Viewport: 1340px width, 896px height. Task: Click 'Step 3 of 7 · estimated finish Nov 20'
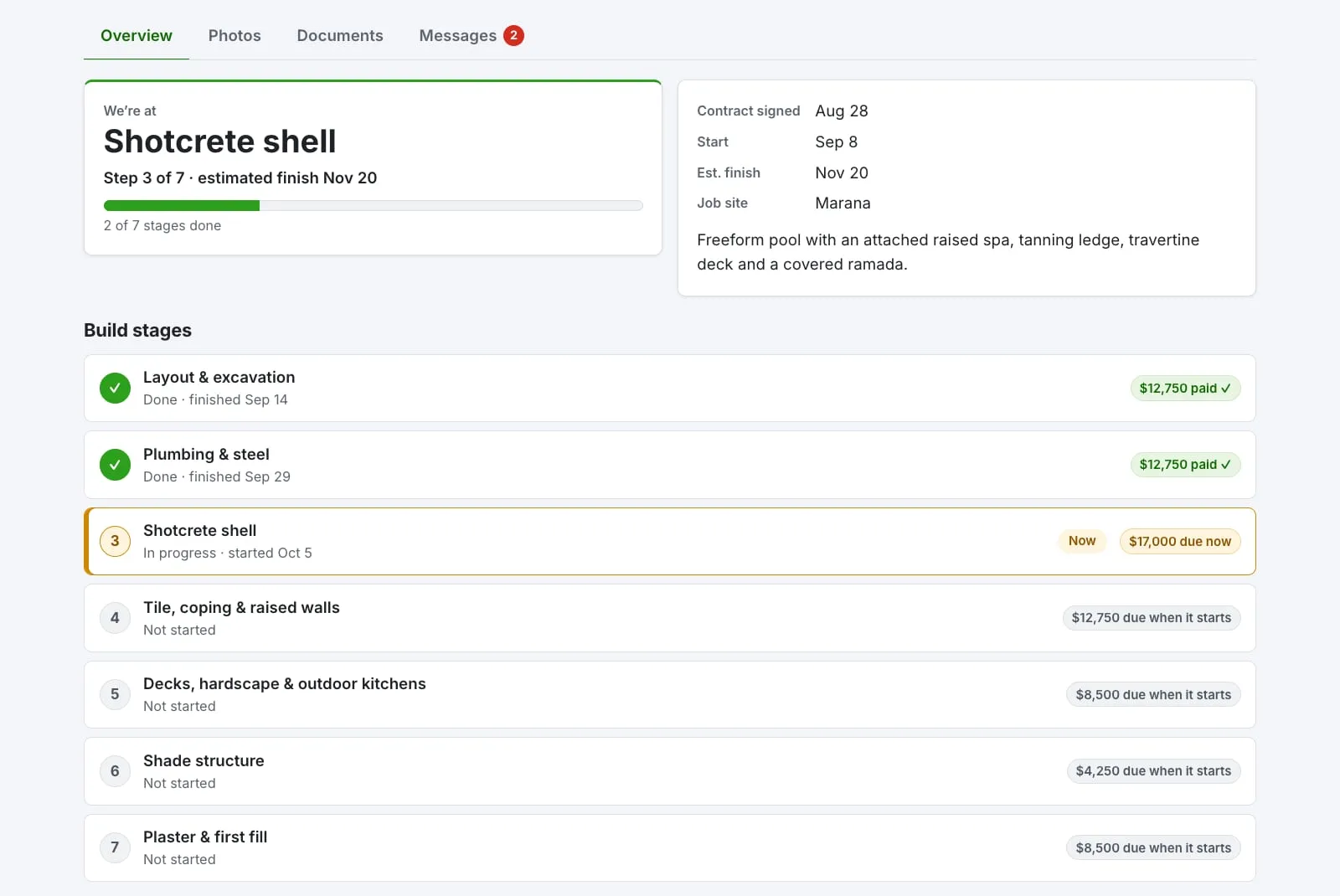(x=240, y=178)
